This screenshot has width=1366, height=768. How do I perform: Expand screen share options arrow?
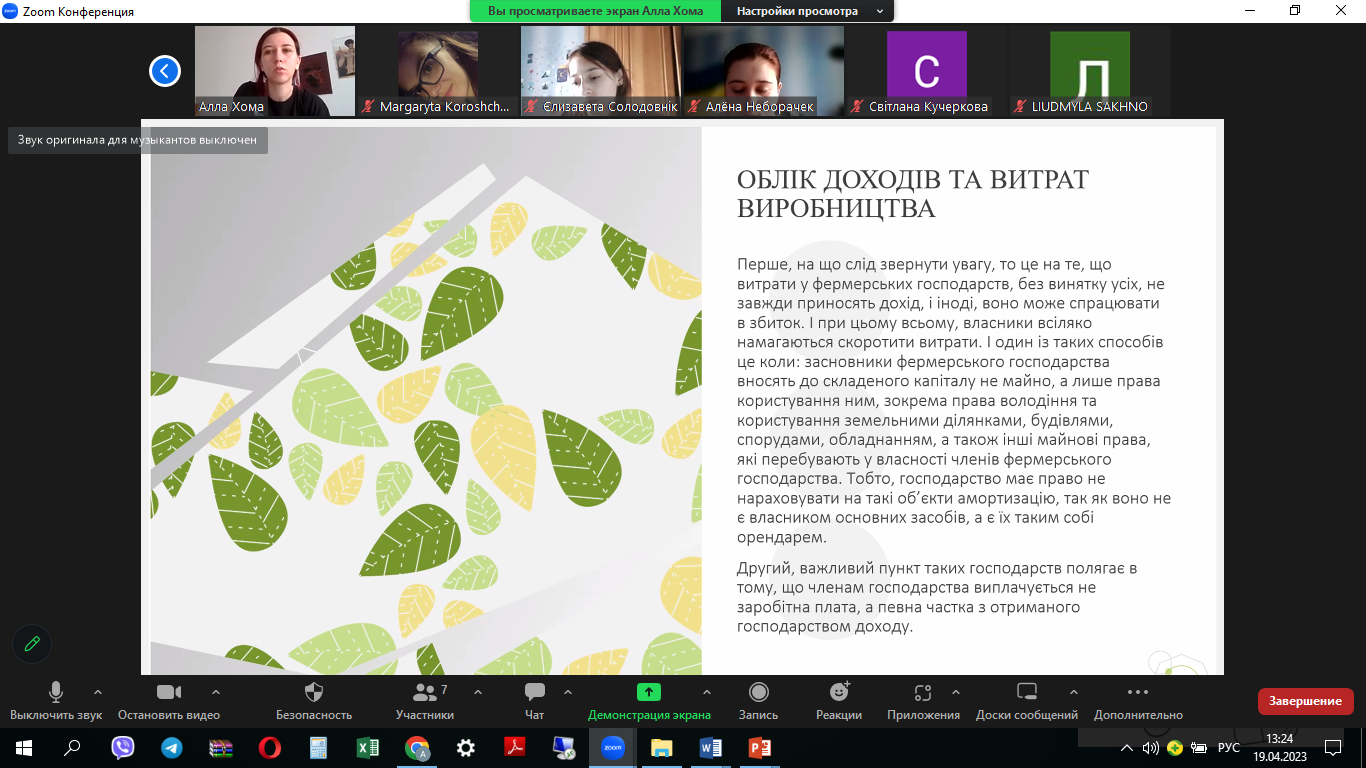coord(707,692)
